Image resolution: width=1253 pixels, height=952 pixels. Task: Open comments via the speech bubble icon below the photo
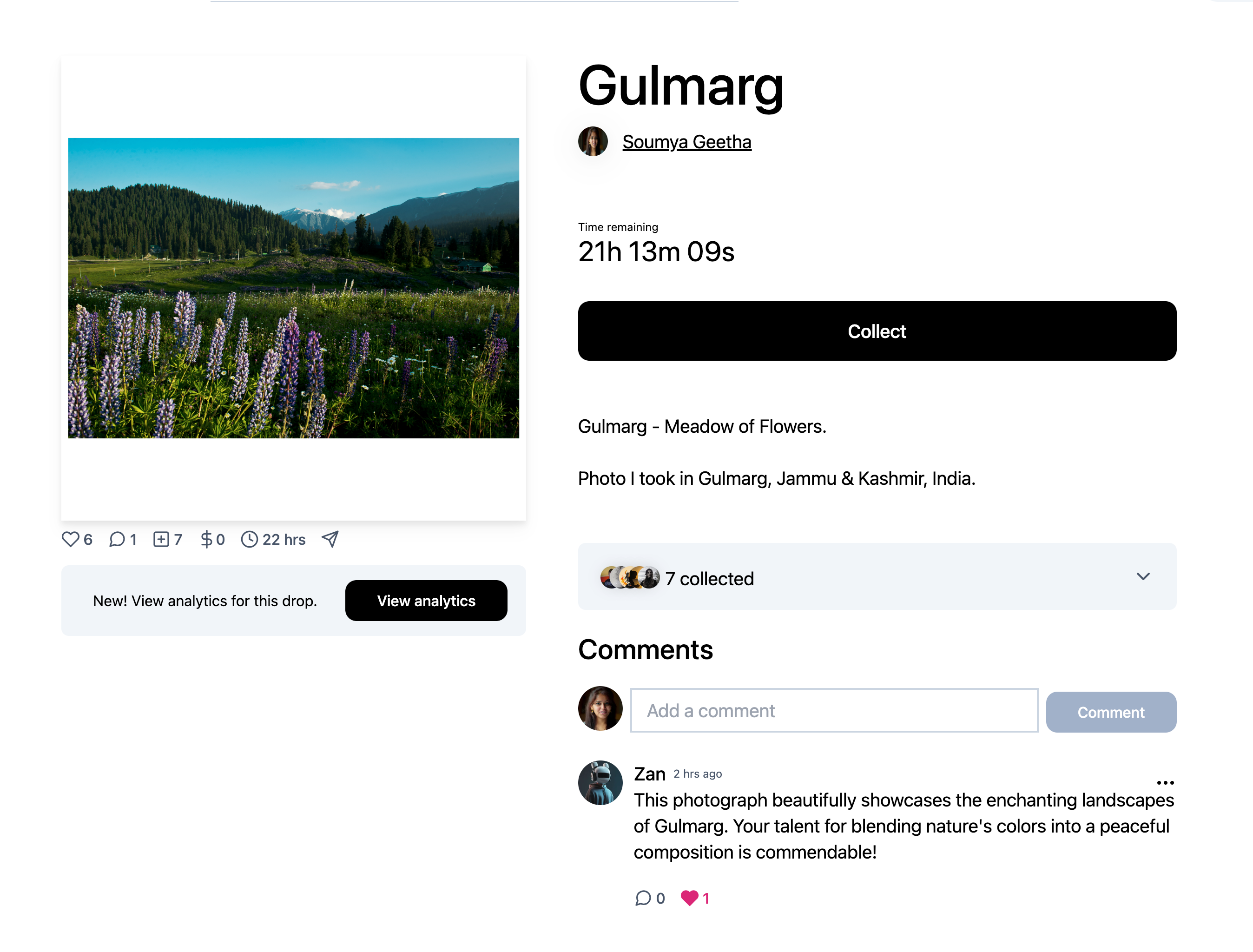point(117,539)
